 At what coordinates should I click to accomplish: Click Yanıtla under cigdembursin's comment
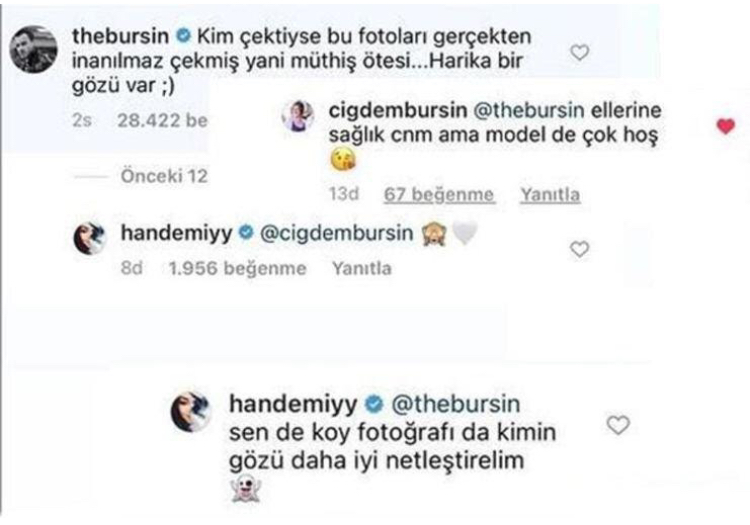point(550,195)
